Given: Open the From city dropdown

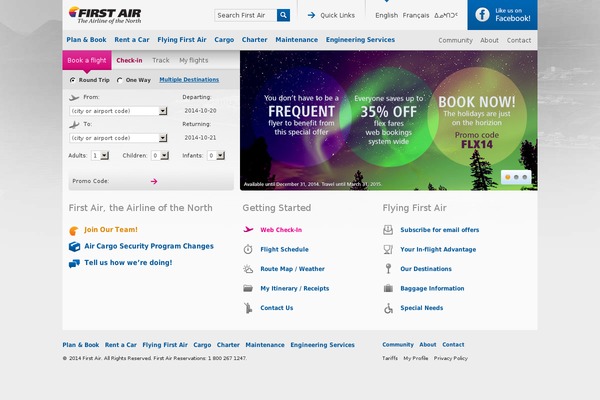Looking at the screenshot, I should point(163,111).
